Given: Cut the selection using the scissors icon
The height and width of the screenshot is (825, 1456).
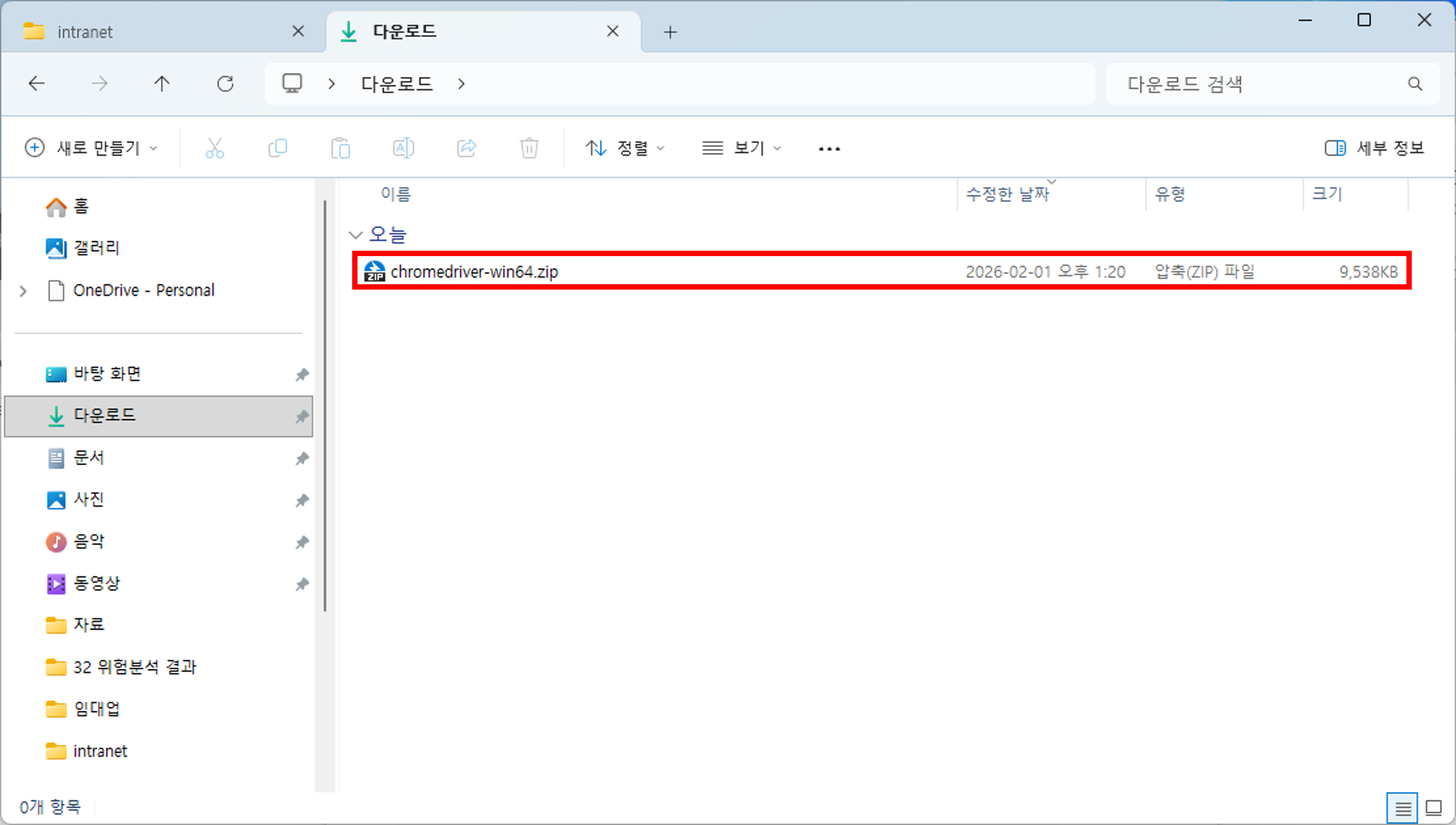Looking at the screenshot, I should coord(214,148).
